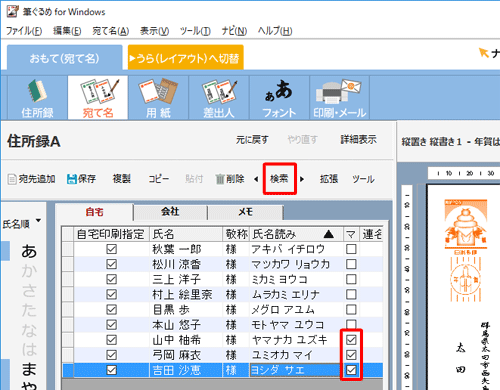Sort by 氏名読み column header arrow
This screenshot has height=390, width=500.
tap(329, 234)
